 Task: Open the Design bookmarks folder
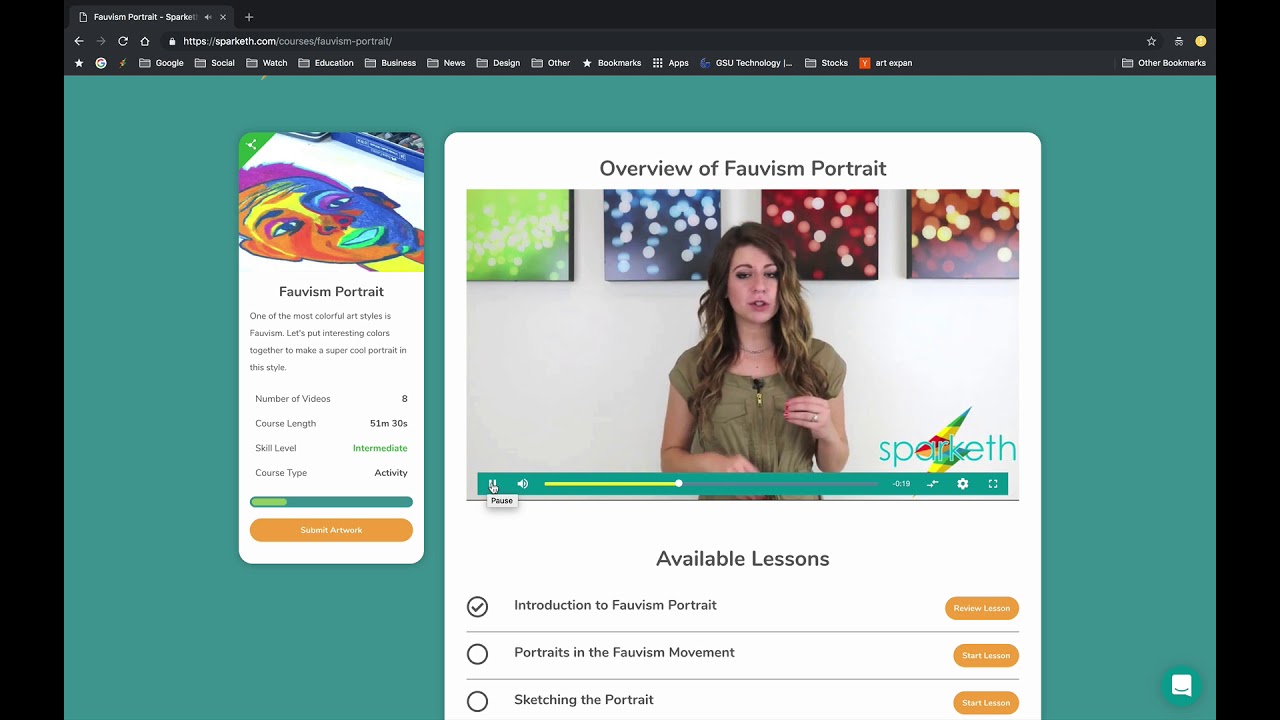tap(498, 63)
